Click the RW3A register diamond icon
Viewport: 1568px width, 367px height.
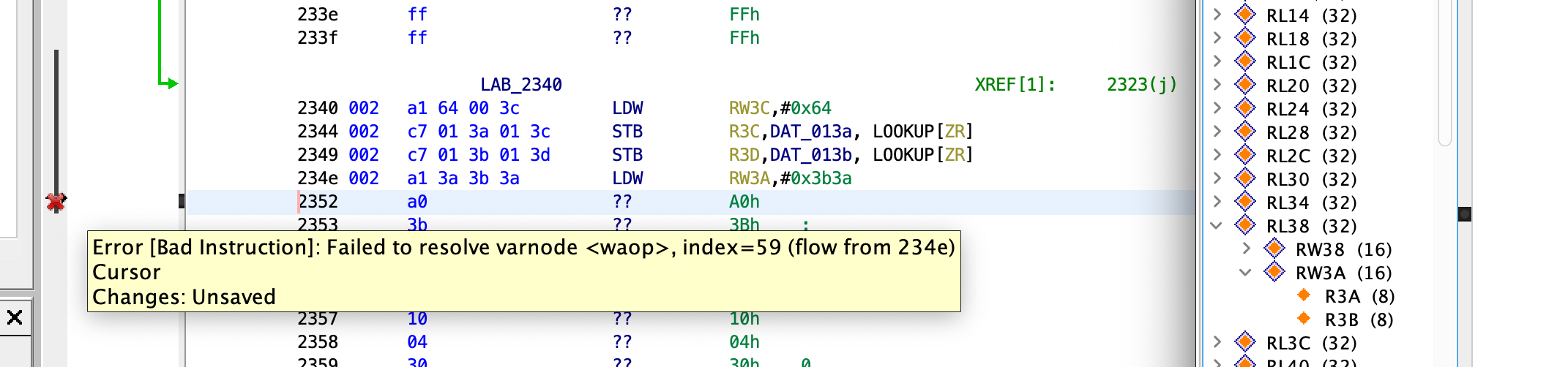click(1274, 272)
